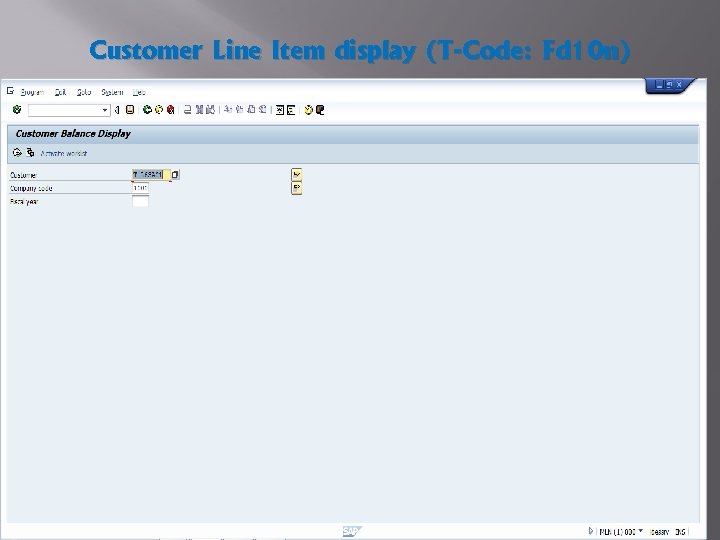Viewport: 720px width, 540px height.
Task: Click the green Back arrow icon
Action: [x=147, y=110]
